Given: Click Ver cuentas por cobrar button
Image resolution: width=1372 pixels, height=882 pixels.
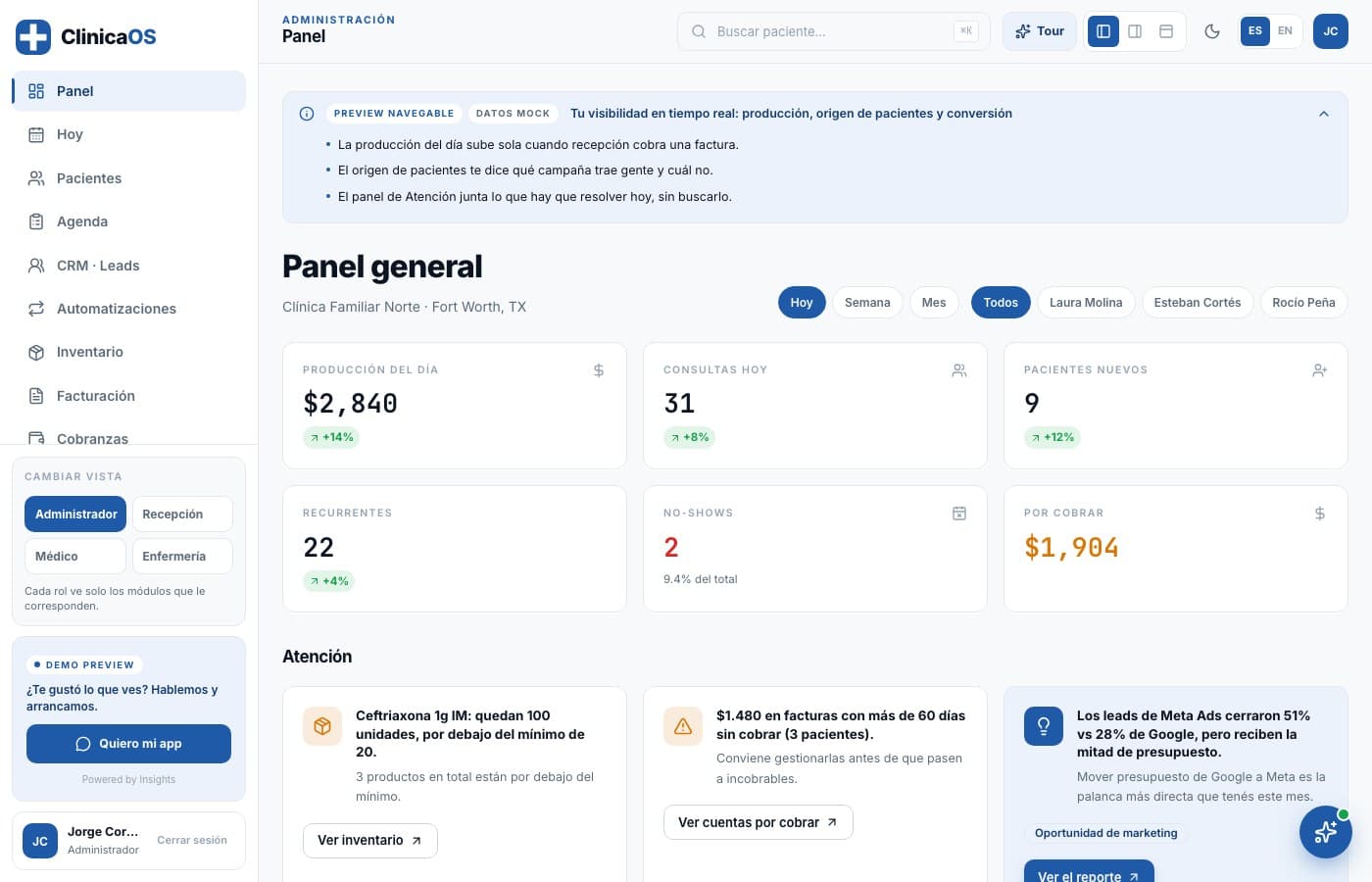Looking at the screenshot, I should 759,822.
